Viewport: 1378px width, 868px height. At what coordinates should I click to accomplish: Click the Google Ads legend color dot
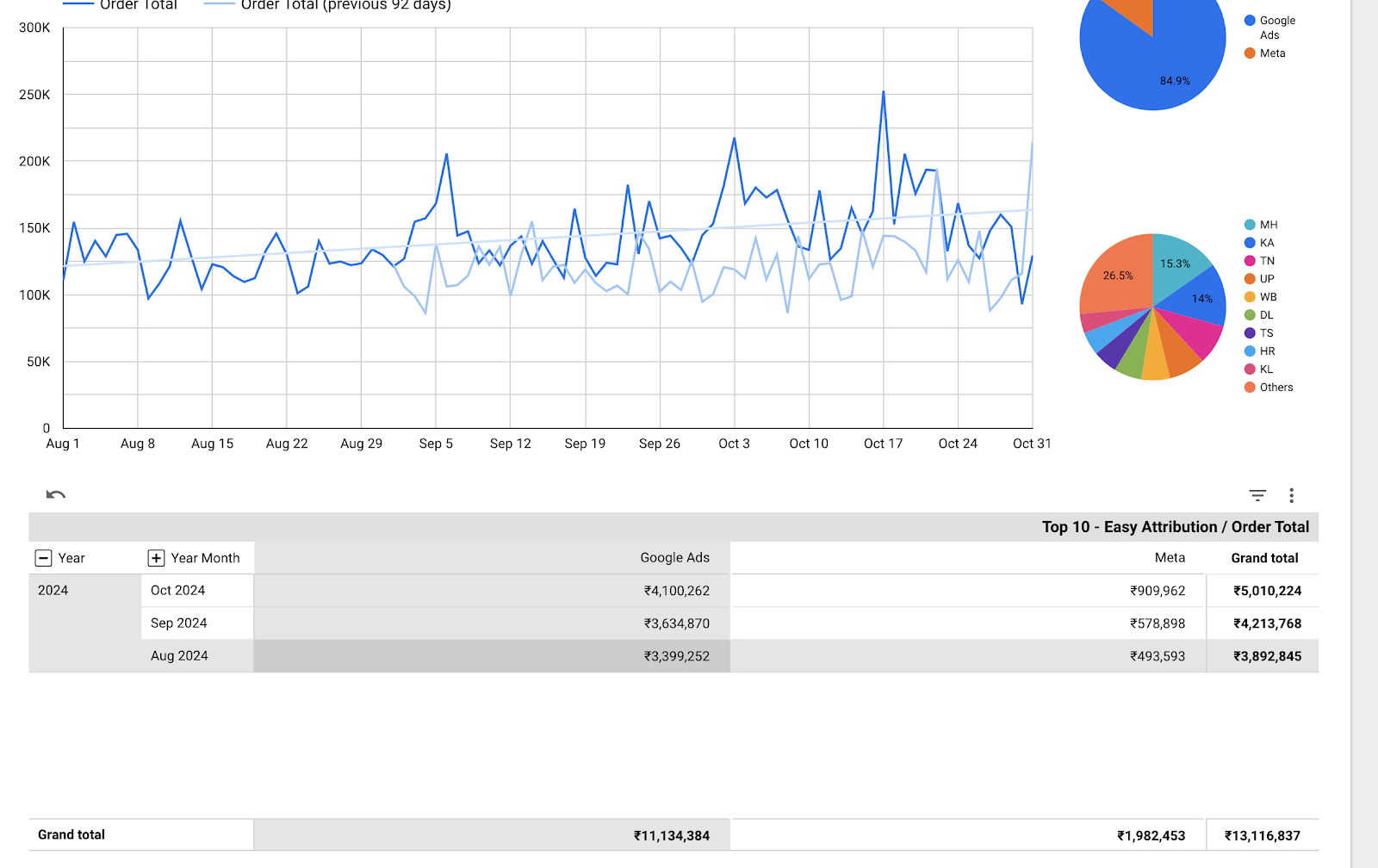click(1250, 20)
